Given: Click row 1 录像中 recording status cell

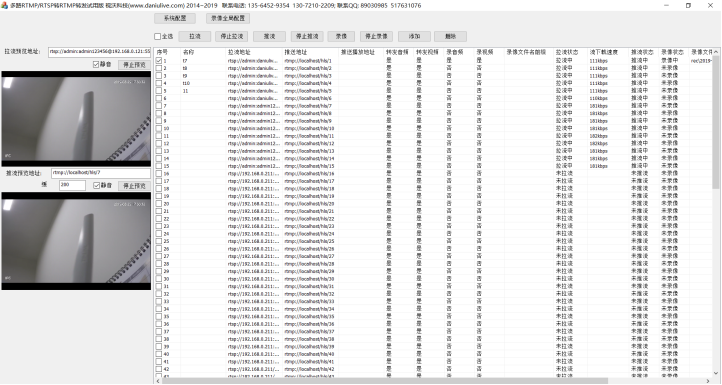Looking at the screenshot, I should pos(670,61).
